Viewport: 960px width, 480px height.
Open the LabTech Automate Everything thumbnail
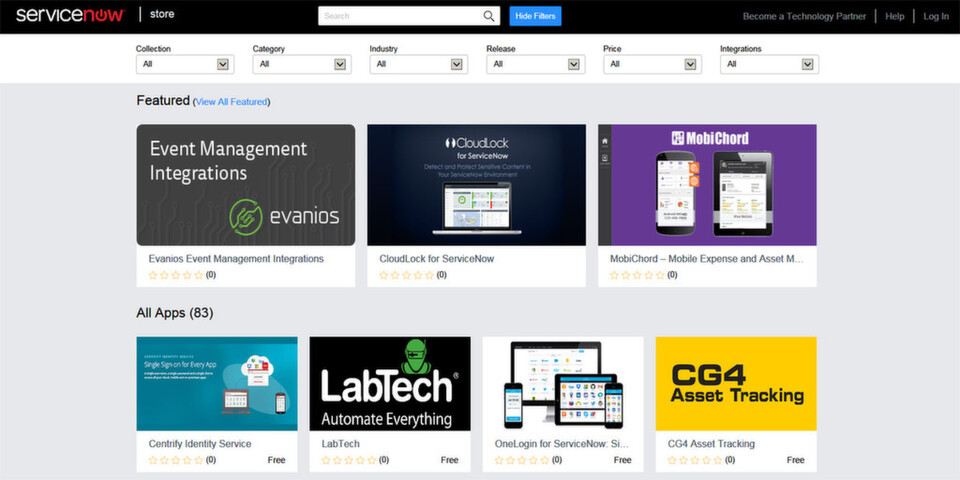(x=390, y=383)
